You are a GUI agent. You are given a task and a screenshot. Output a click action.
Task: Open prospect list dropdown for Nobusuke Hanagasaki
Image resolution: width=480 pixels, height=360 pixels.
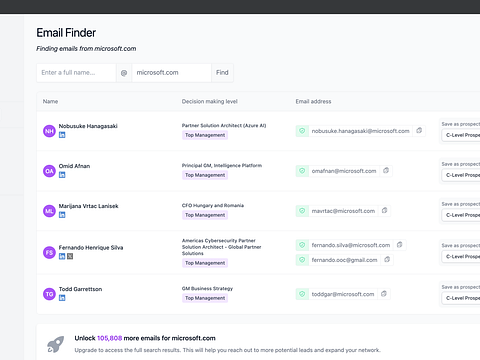click(461, 135)
